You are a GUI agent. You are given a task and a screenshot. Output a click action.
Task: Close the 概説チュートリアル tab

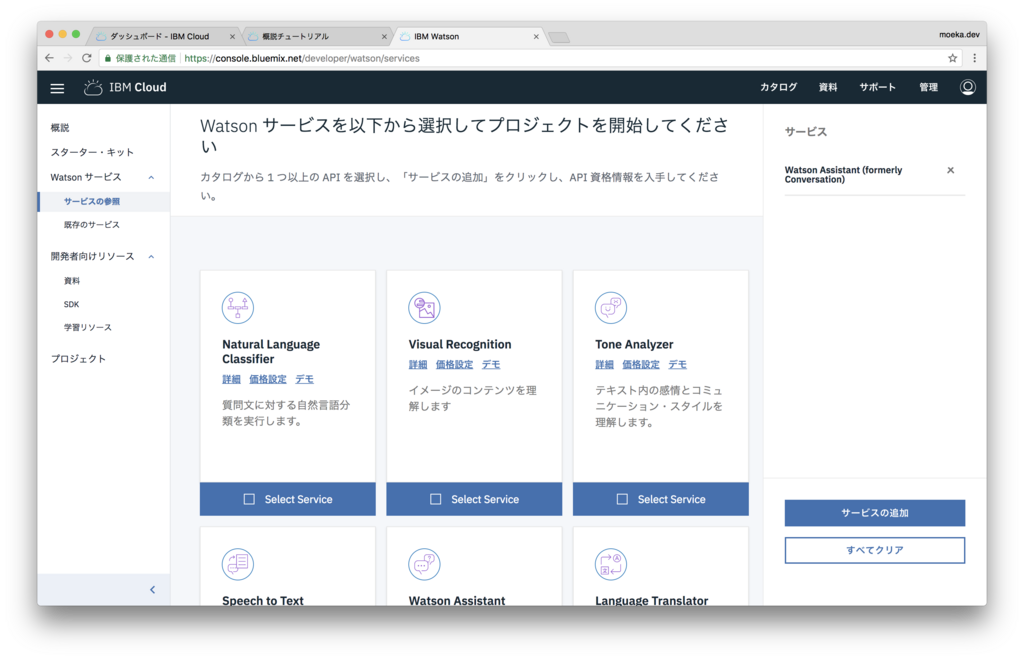pos(384,37)
